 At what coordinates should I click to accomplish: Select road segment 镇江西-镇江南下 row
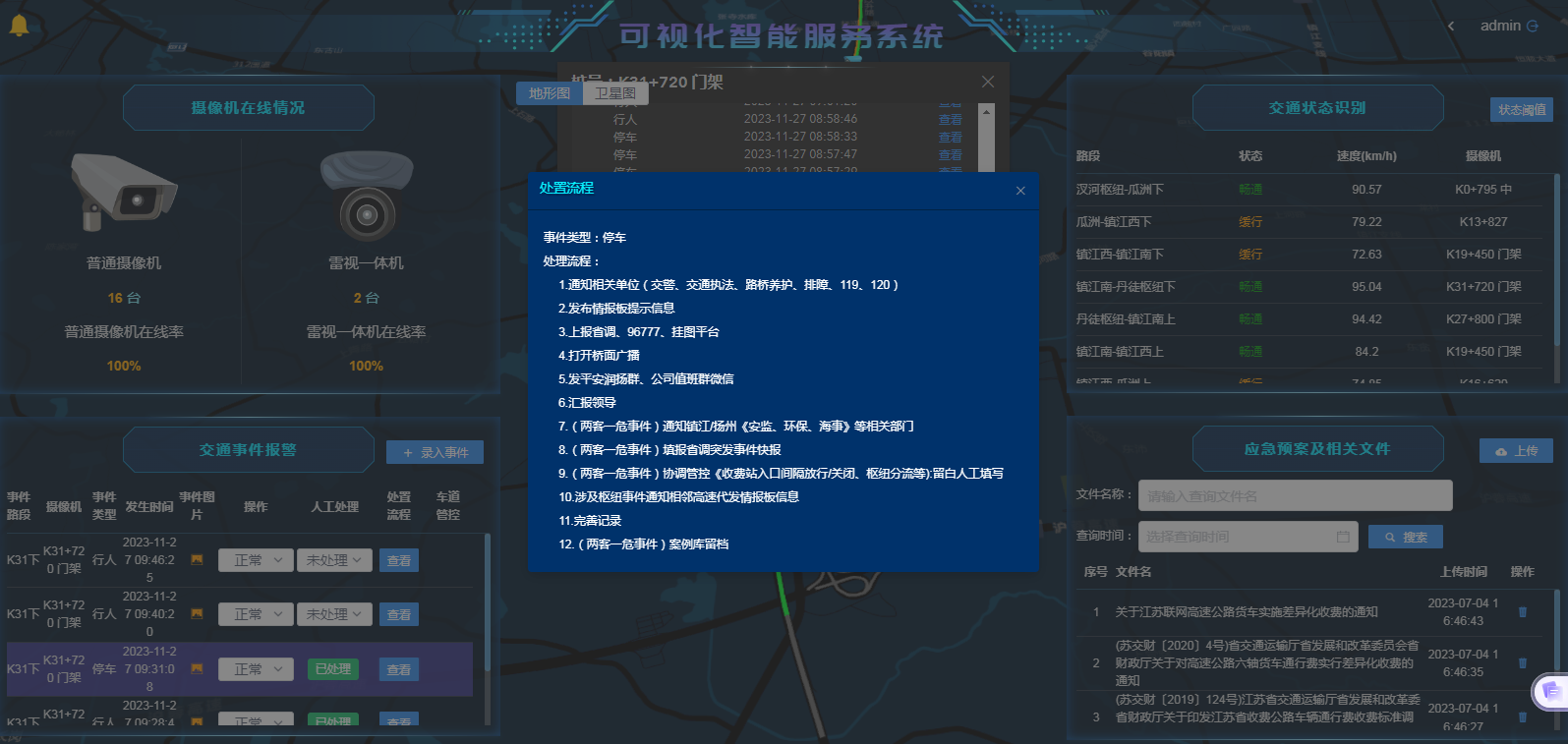tap(1309, 254)
